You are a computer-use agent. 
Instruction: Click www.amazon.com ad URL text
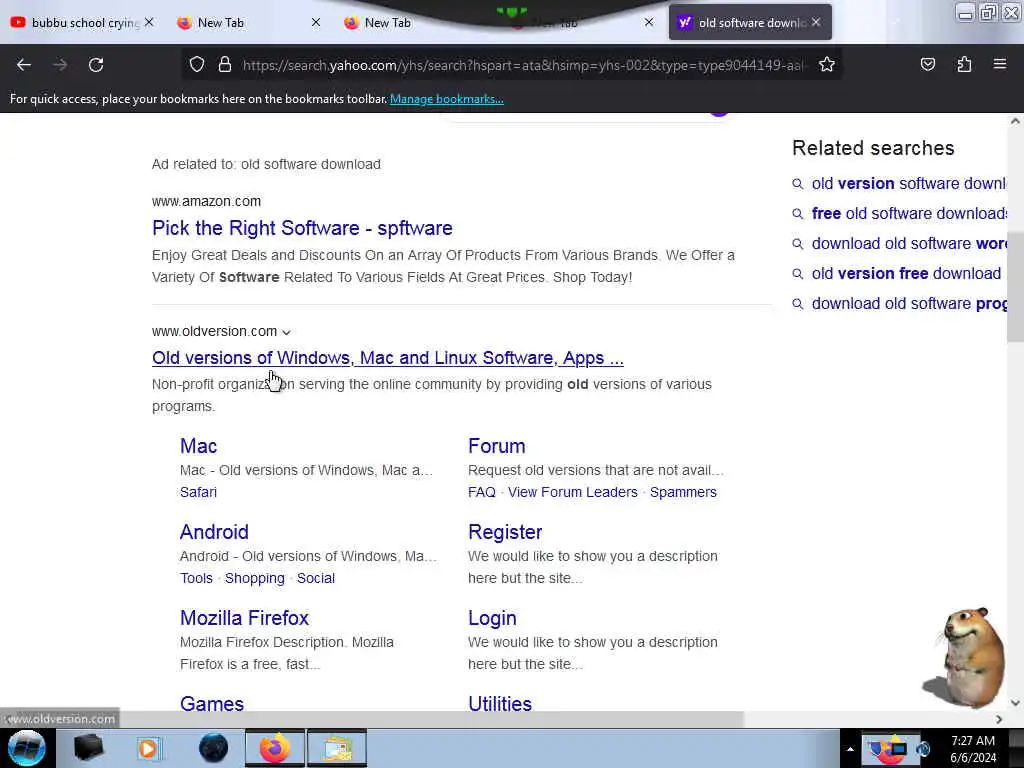coord(206,201)
